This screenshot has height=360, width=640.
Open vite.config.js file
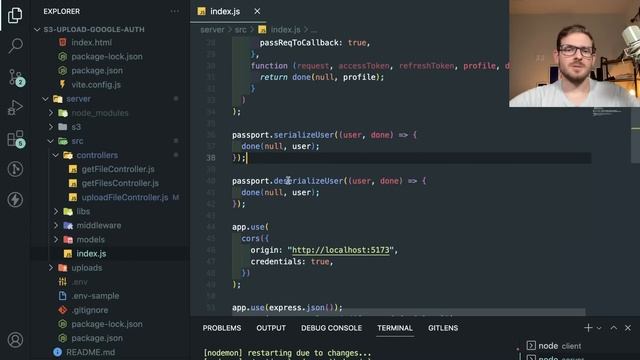[x=96, y=84]
